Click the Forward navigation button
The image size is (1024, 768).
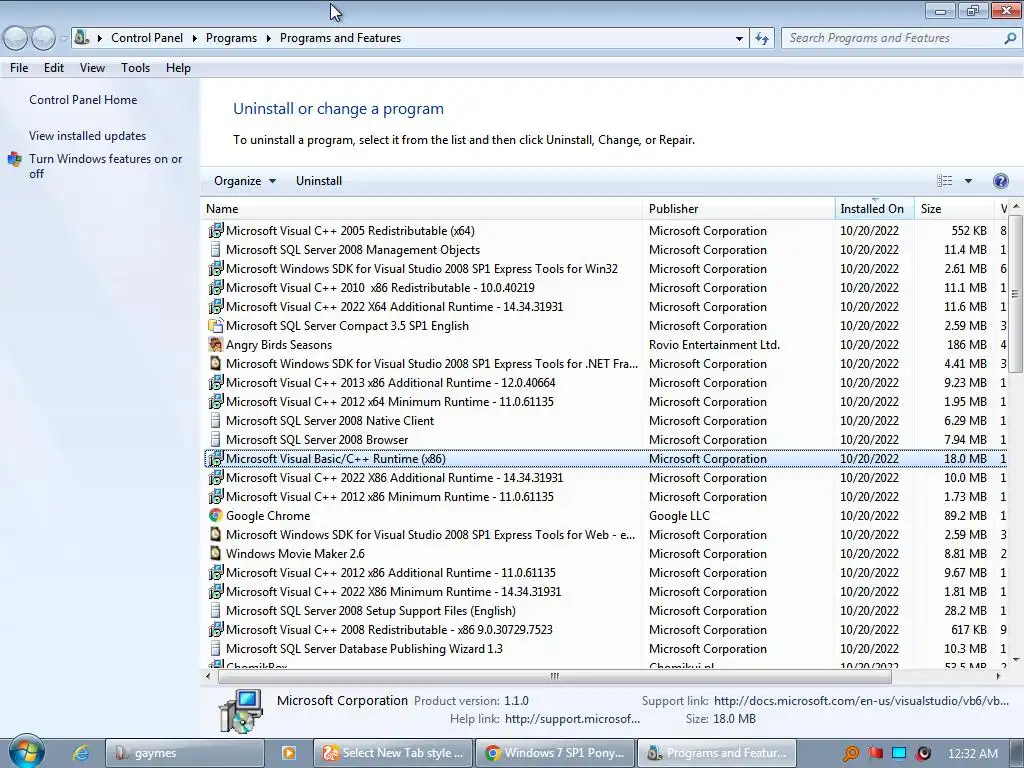(x=43, y=38)
